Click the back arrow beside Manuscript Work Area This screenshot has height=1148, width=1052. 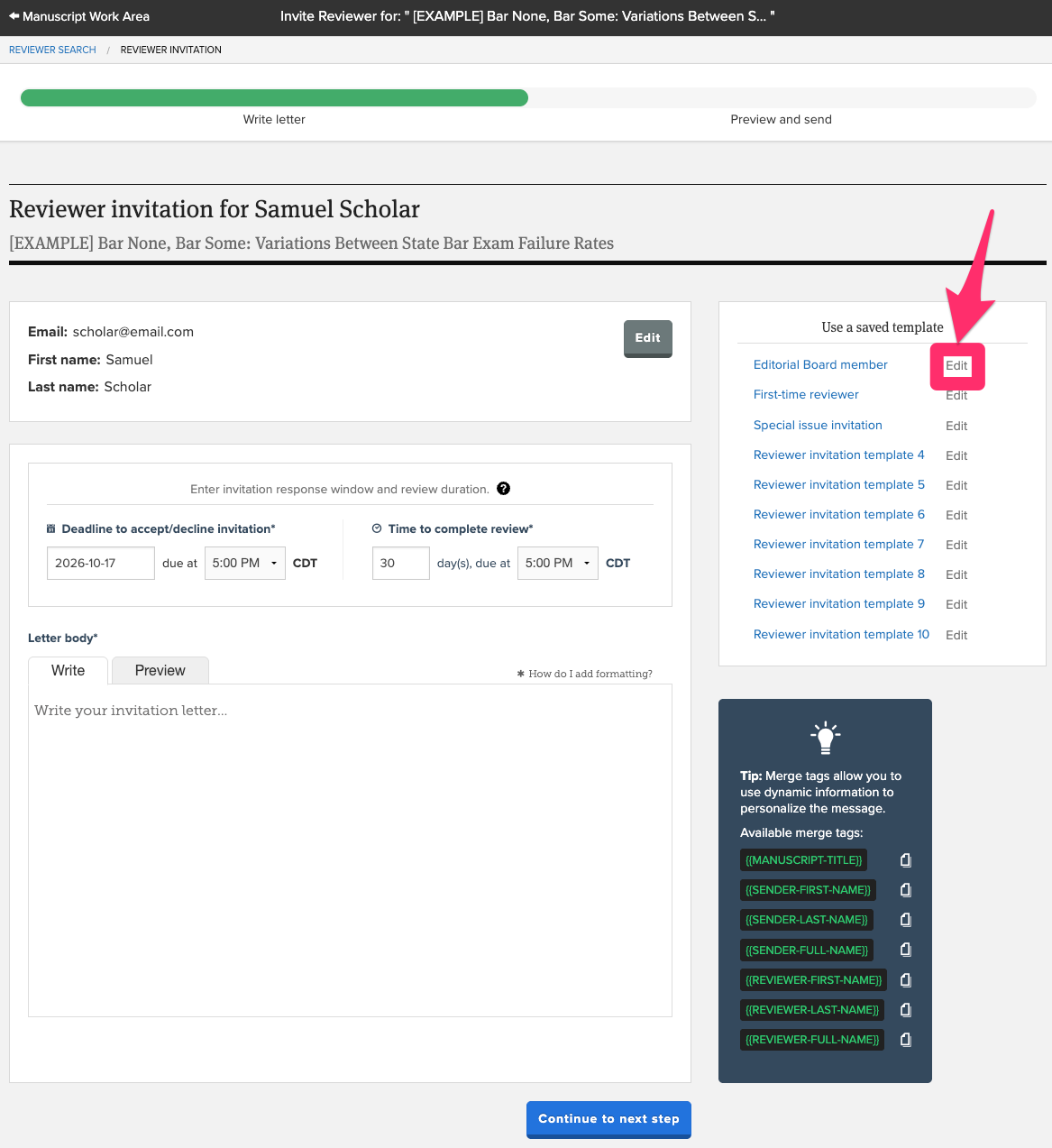pos(14,16)
